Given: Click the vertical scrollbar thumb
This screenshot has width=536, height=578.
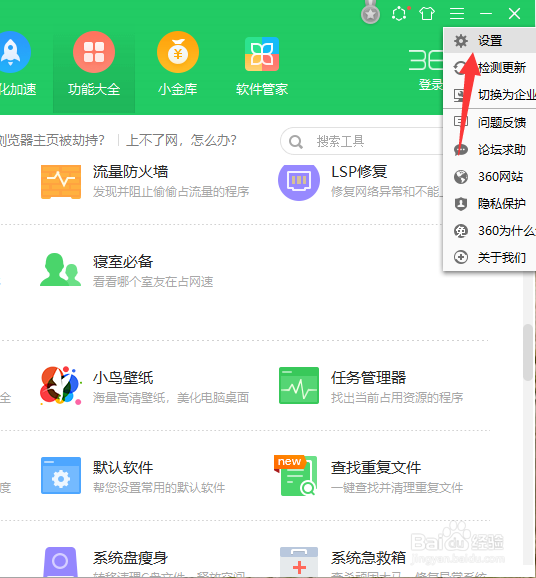Looking at the screenshot, I should point(528,352).
